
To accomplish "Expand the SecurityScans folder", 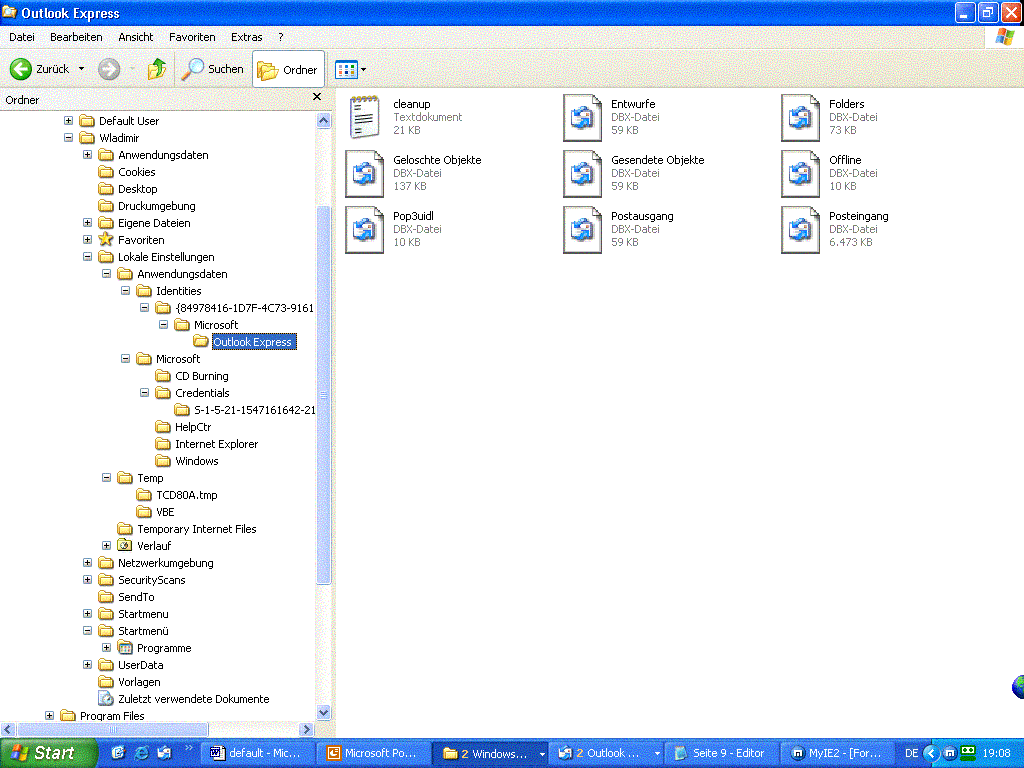I will [x=88, y=579].
